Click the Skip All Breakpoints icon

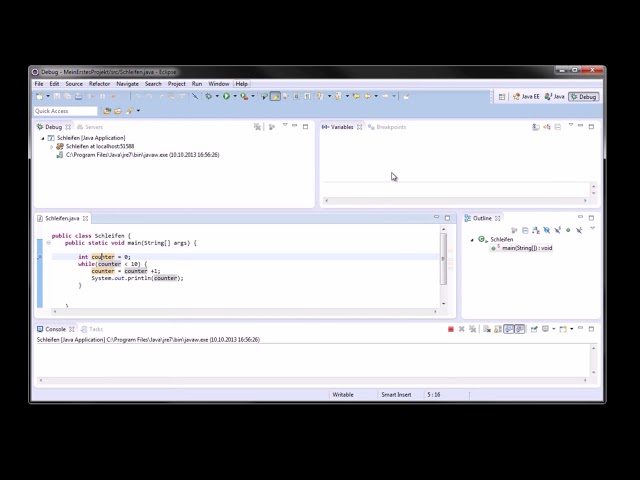coord(195,96)
